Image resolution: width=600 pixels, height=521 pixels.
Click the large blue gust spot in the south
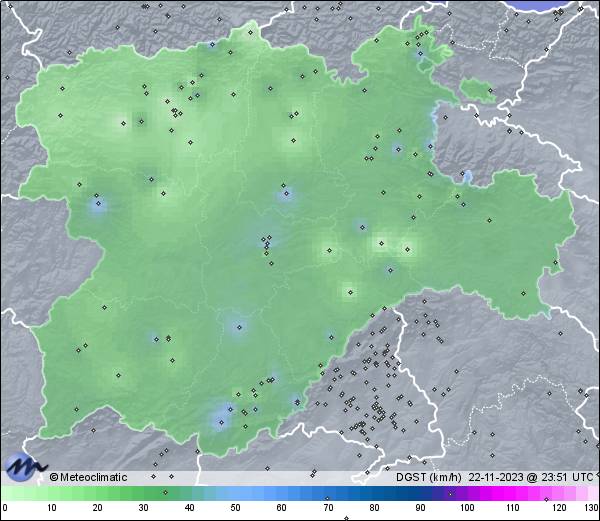click(x=220, y=417)
